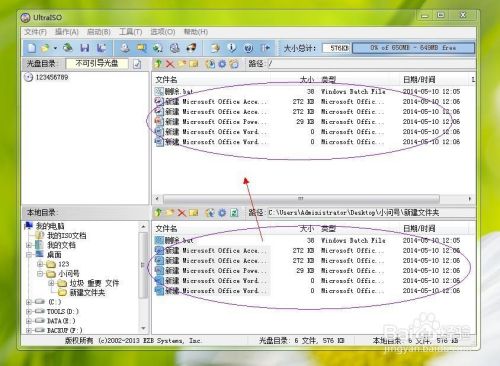Open the dropdown arrow beside Open icon
This screenshot has width=500, height=366.
[55, 48]
